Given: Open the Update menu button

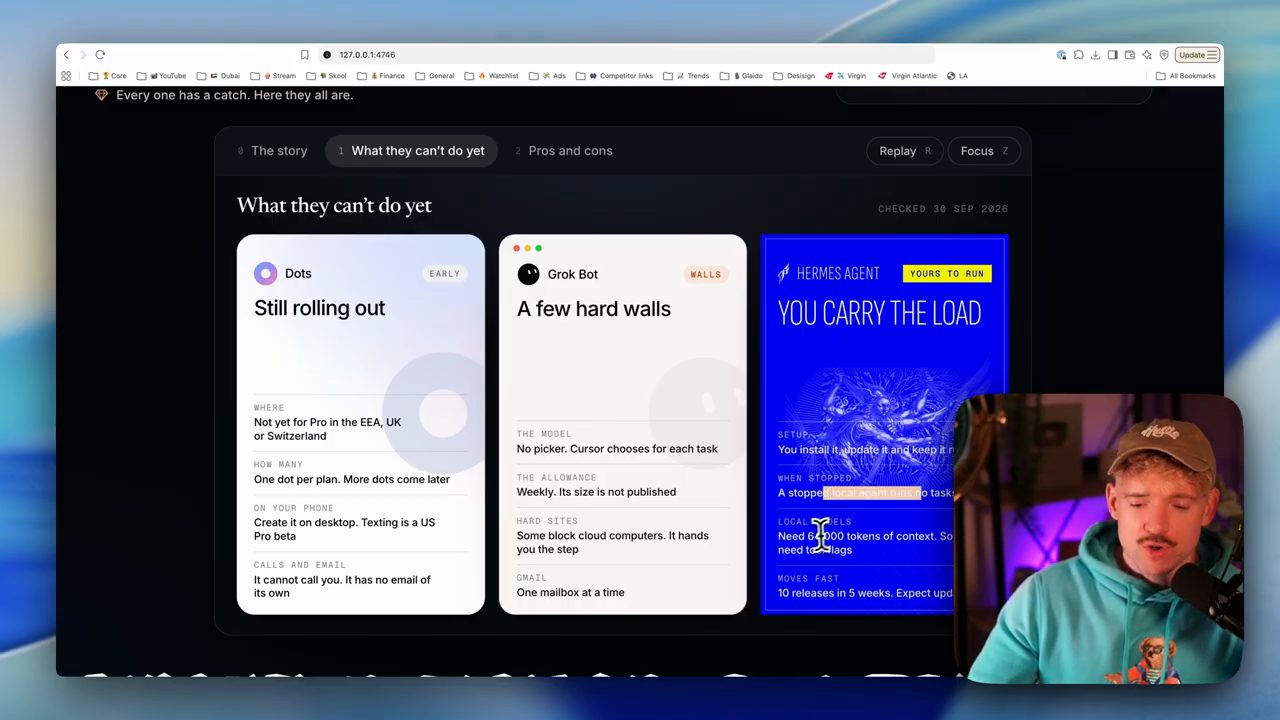Looking at the screenshot, I should (1197, 55).
